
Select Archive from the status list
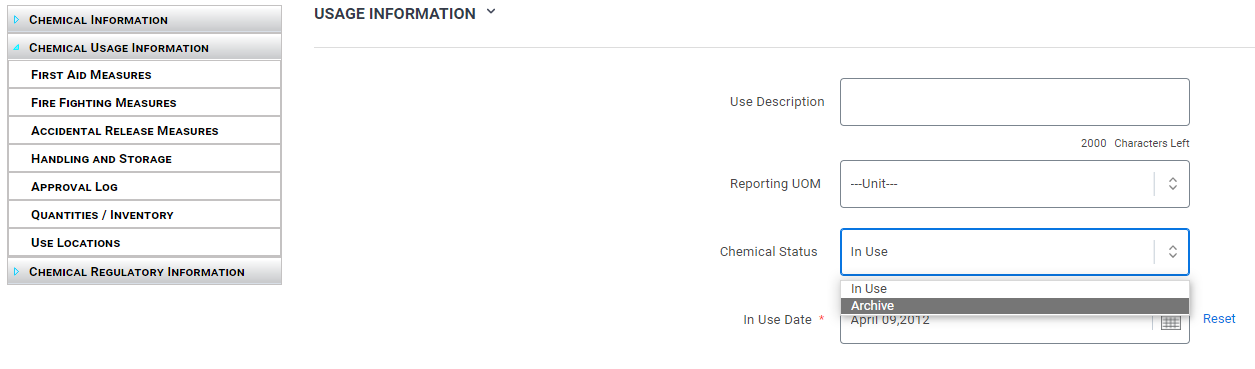(1015, 306)
